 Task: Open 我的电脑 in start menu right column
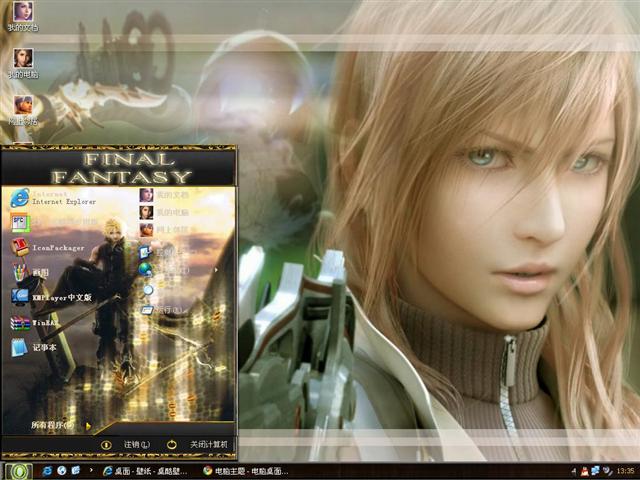click(164, 212)
